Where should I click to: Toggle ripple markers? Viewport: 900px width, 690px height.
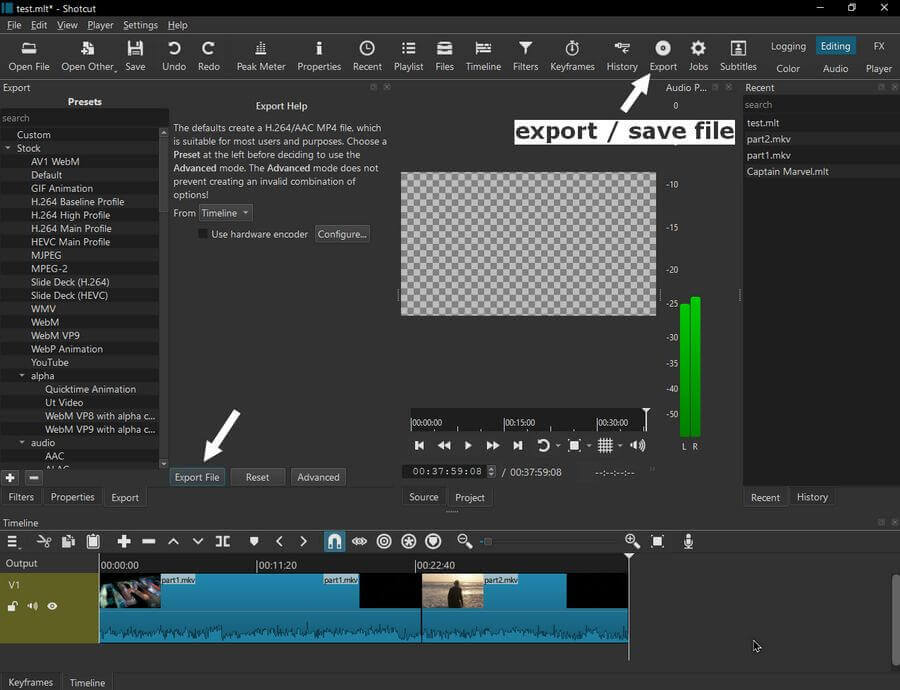pyautogui.click(x=433, y=541)
